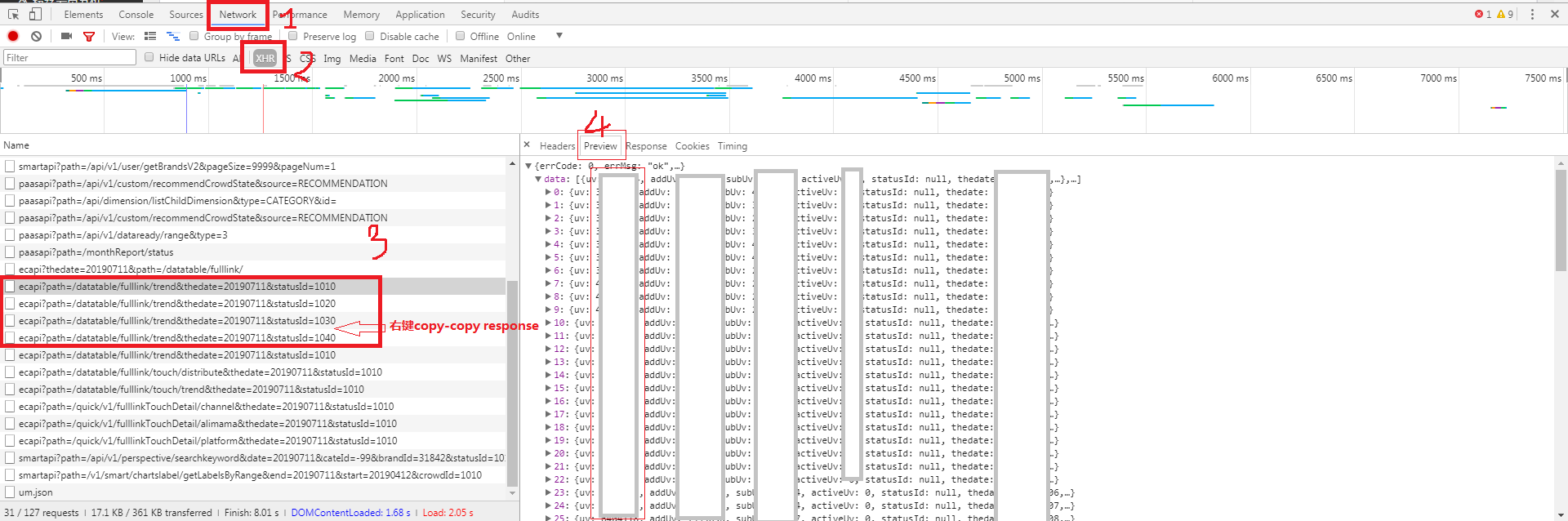Go to the Sources tab
This screenshot has height=521, width=1568.
tap(186, 15)
